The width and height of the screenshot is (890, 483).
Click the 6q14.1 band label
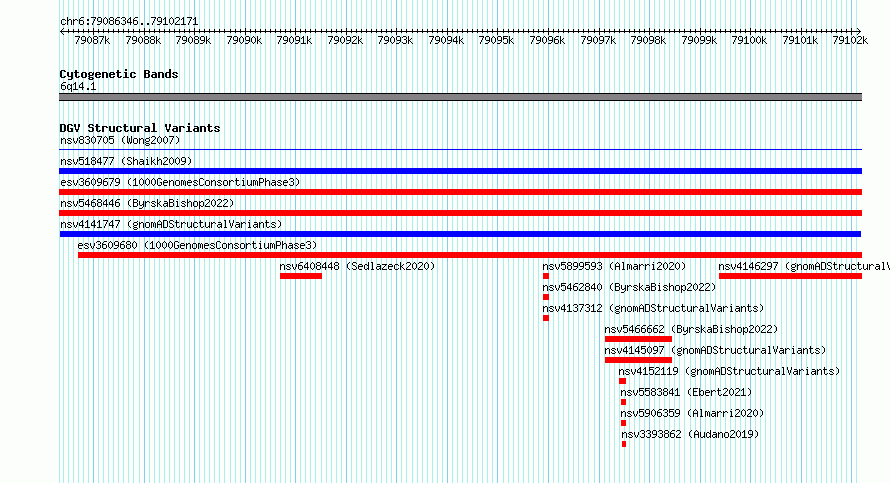click(x=78, y=86)
